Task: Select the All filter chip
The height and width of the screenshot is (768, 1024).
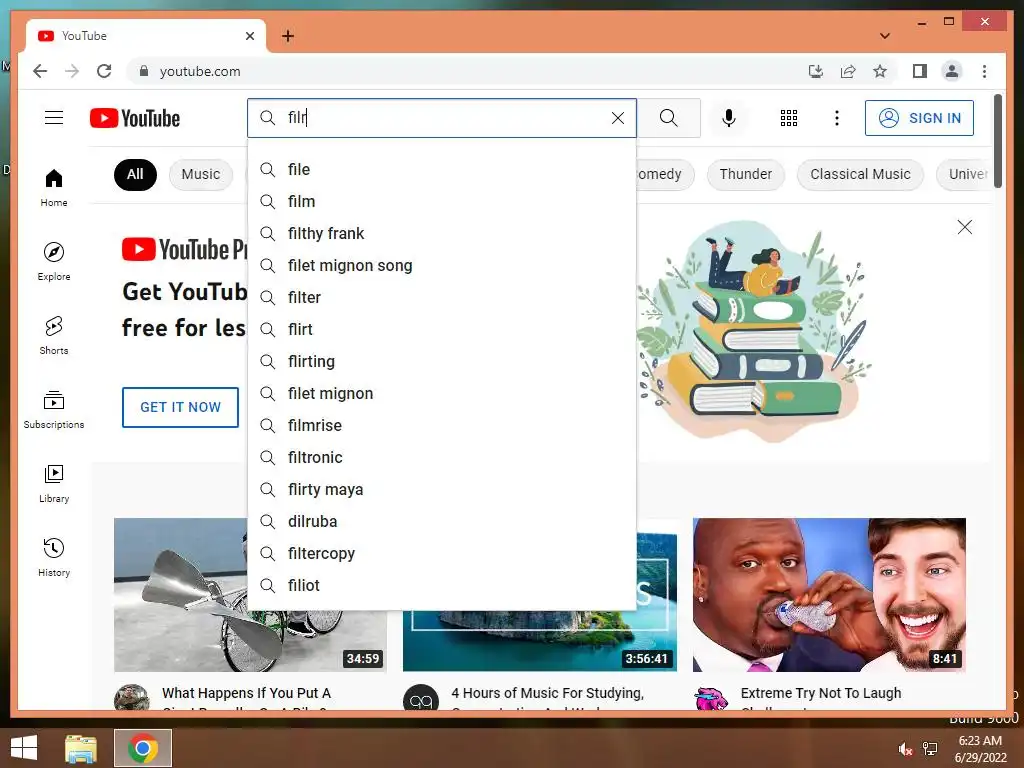Action: pos(135,174)
